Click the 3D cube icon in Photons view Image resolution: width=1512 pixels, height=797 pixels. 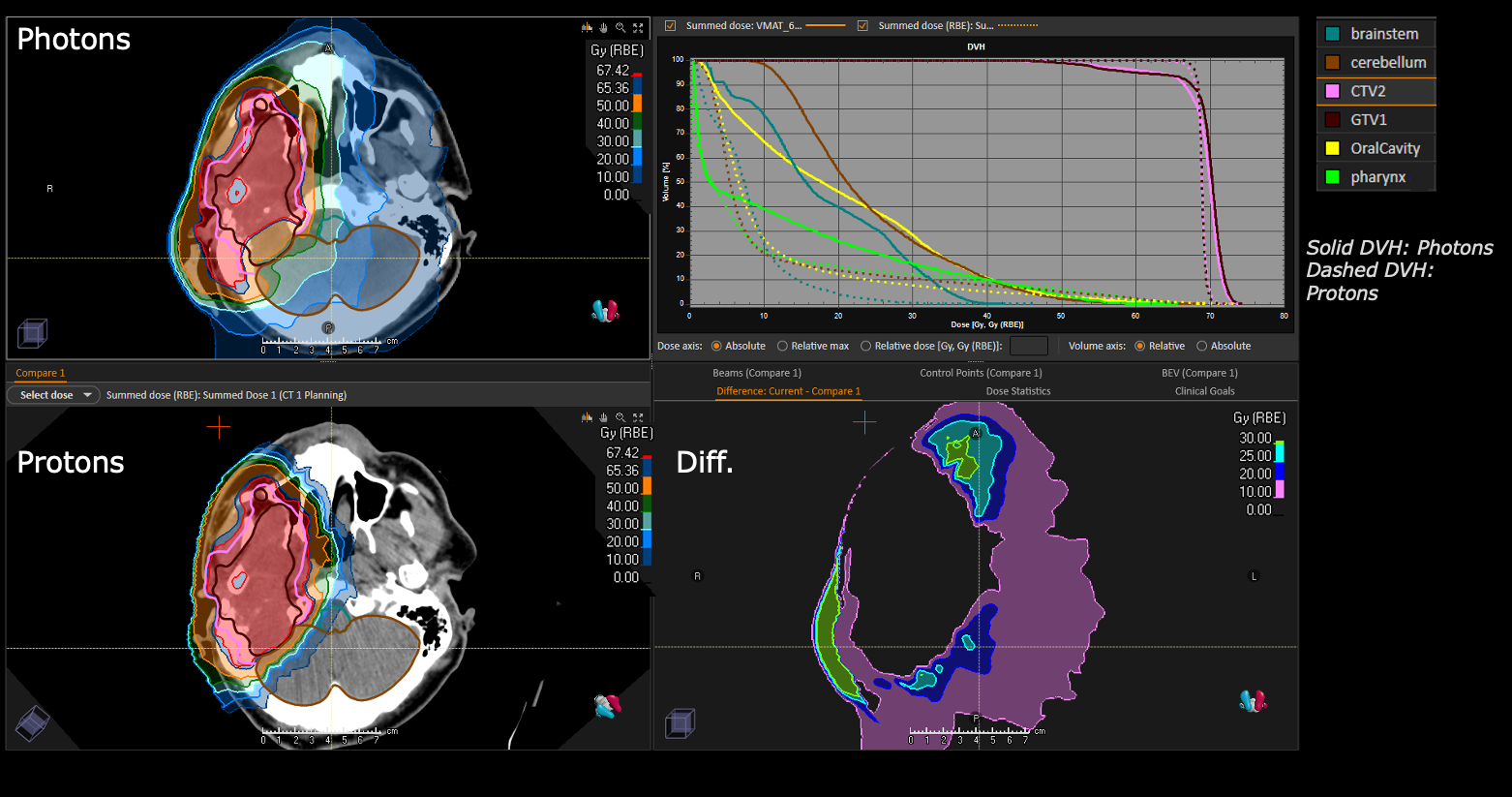[x=32, y=334]
